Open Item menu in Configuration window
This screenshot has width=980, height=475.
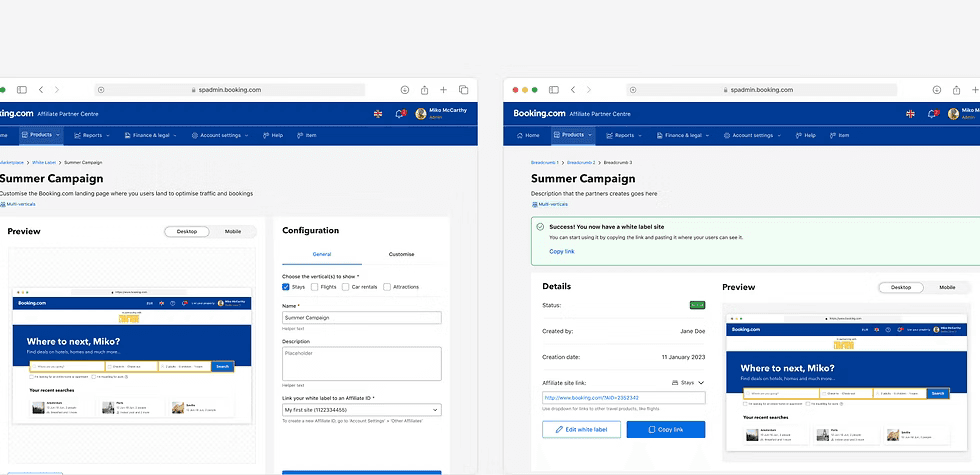point(306,135)
